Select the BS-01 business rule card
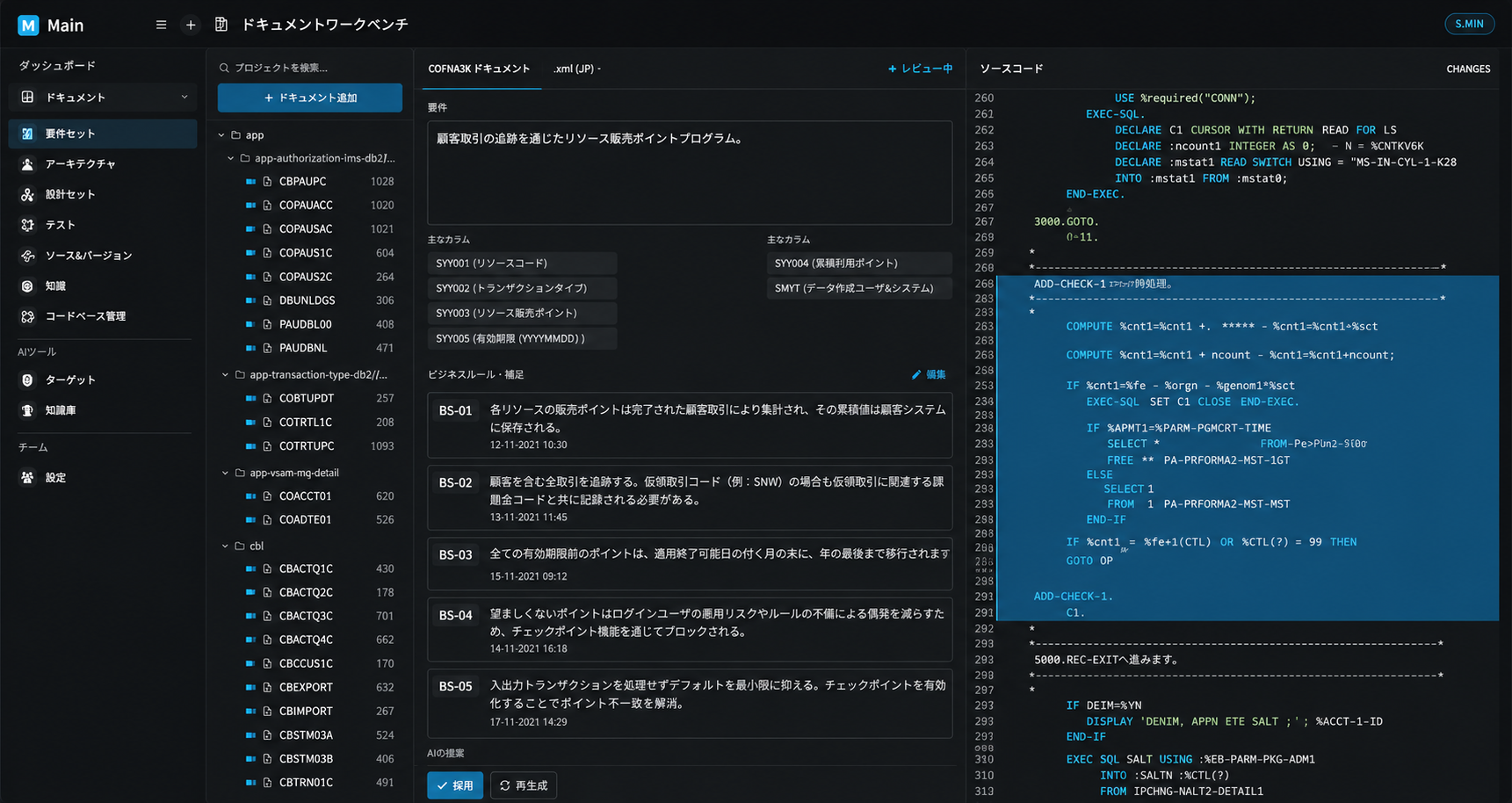 click(690, 426)
